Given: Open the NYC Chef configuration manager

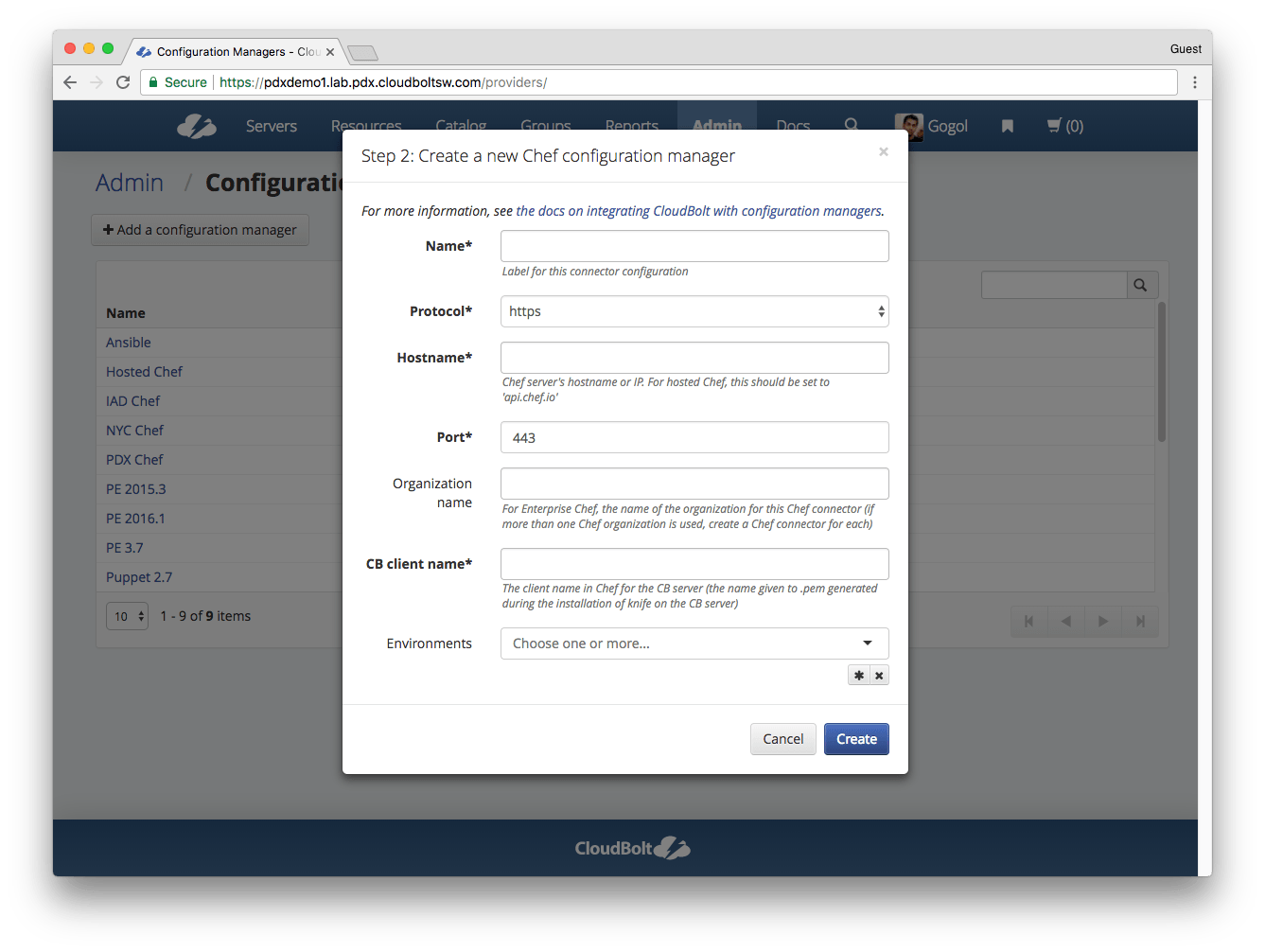Looking at the screenshot, I should [x=134, y=431].
